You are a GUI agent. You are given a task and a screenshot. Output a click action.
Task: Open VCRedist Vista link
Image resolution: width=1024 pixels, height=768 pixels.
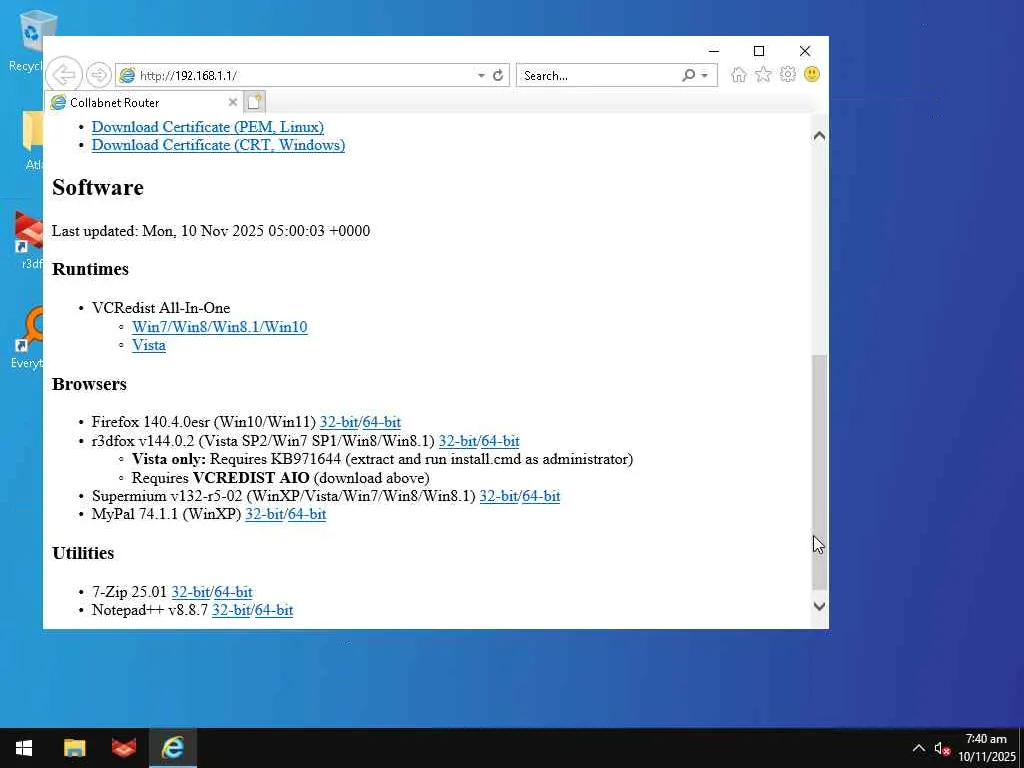click(x=149, y=345)
